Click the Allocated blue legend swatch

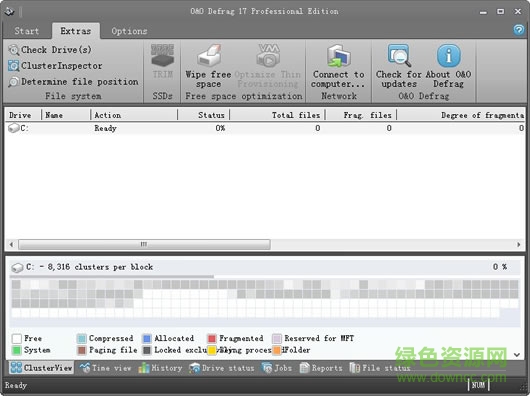(147, 338)
